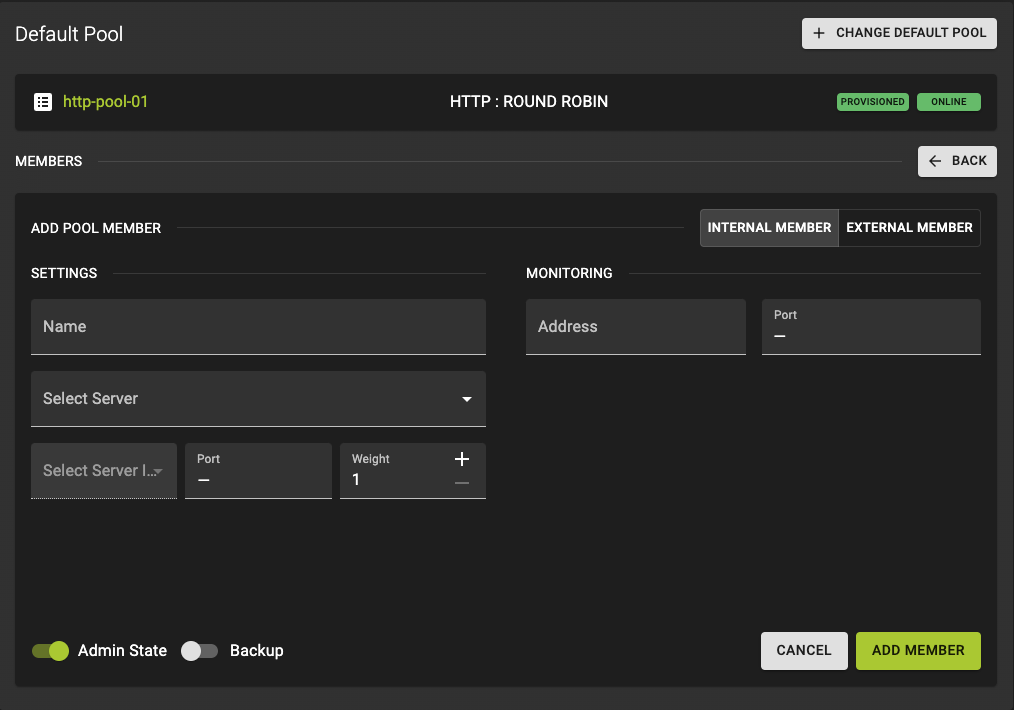This screenshot has height=710, width=1014.
Task: Click Change Default Pool button
Action: pos(899,33)
